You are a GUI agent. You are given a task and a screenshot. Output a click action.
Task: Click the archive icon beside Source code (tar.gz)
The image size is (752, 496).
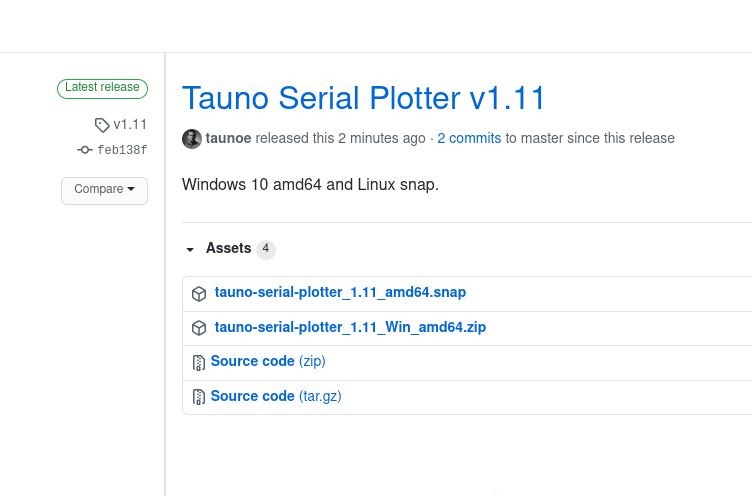(199, 397)
